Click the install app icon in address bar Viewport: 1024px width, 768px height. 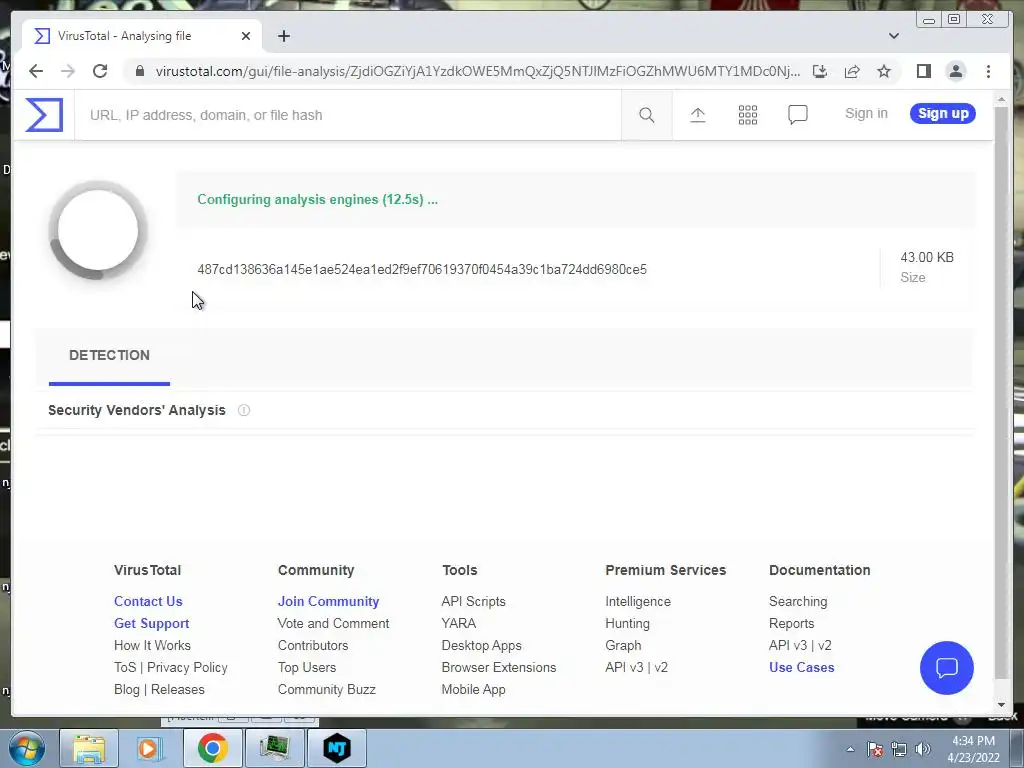tap(820, 71)
